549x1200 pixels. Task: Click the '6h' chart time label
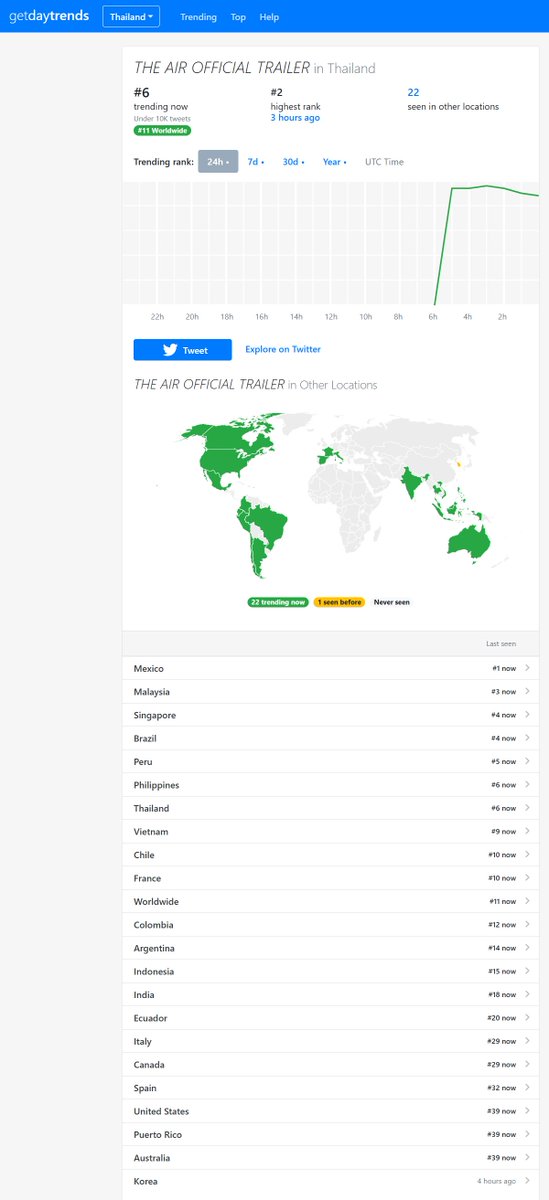coord(432,316)
